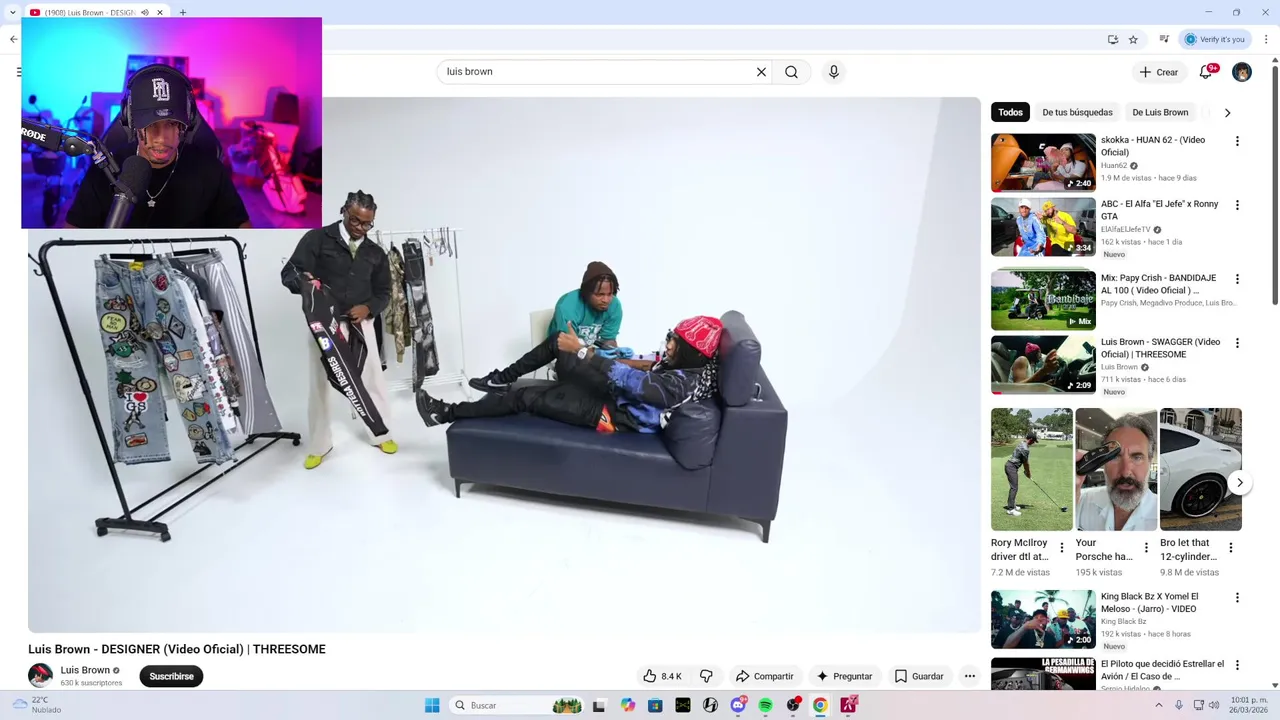This screenshot has width=1280, height=720.
Task: Subscribe using the Suscribirse button
Action: (x=171, y=676)
